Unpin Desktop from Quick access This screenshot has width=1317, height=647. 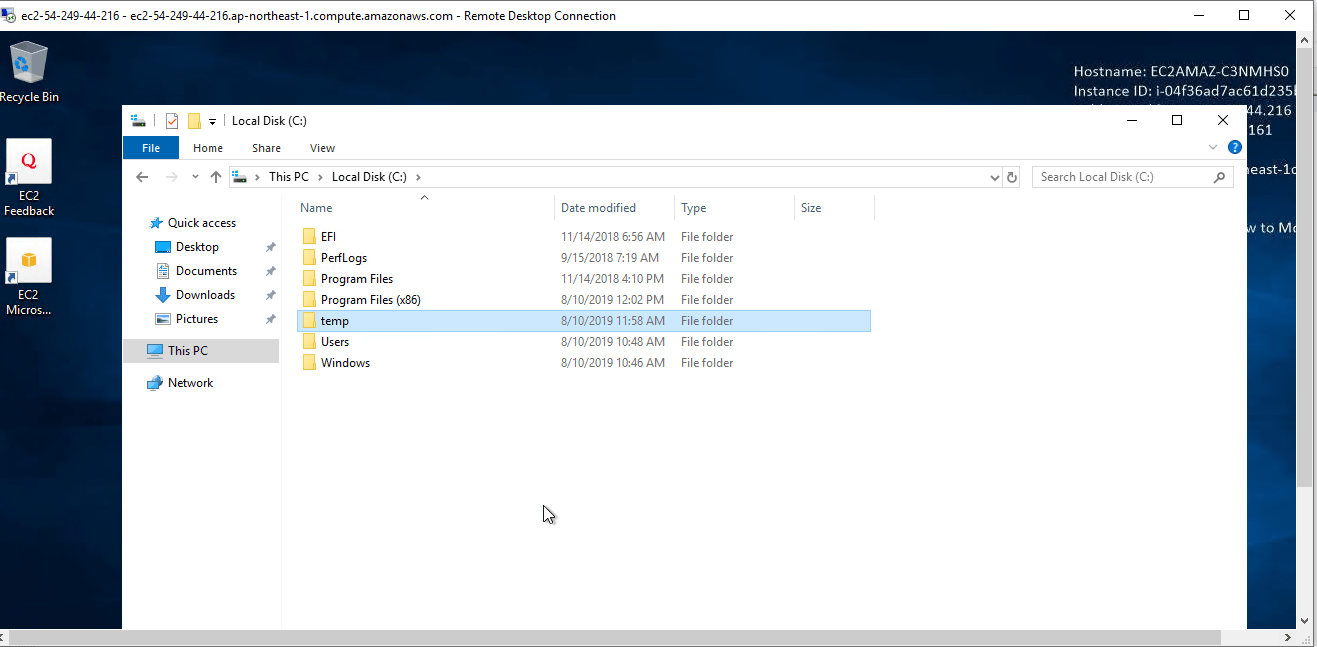point(270,246)
